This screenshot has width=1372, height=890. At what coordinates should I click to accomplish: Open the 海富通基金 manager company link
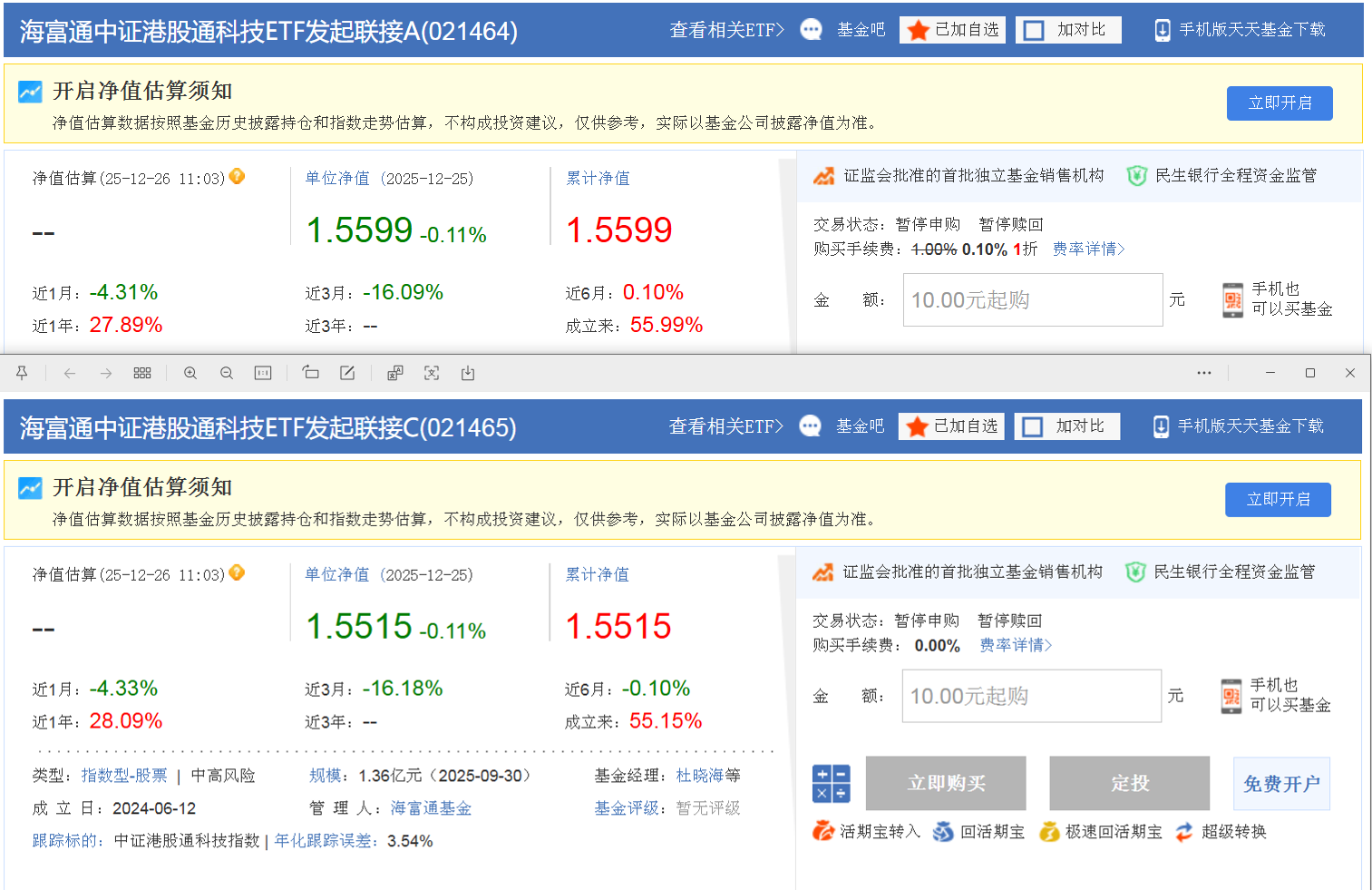[x=431, y=808]
